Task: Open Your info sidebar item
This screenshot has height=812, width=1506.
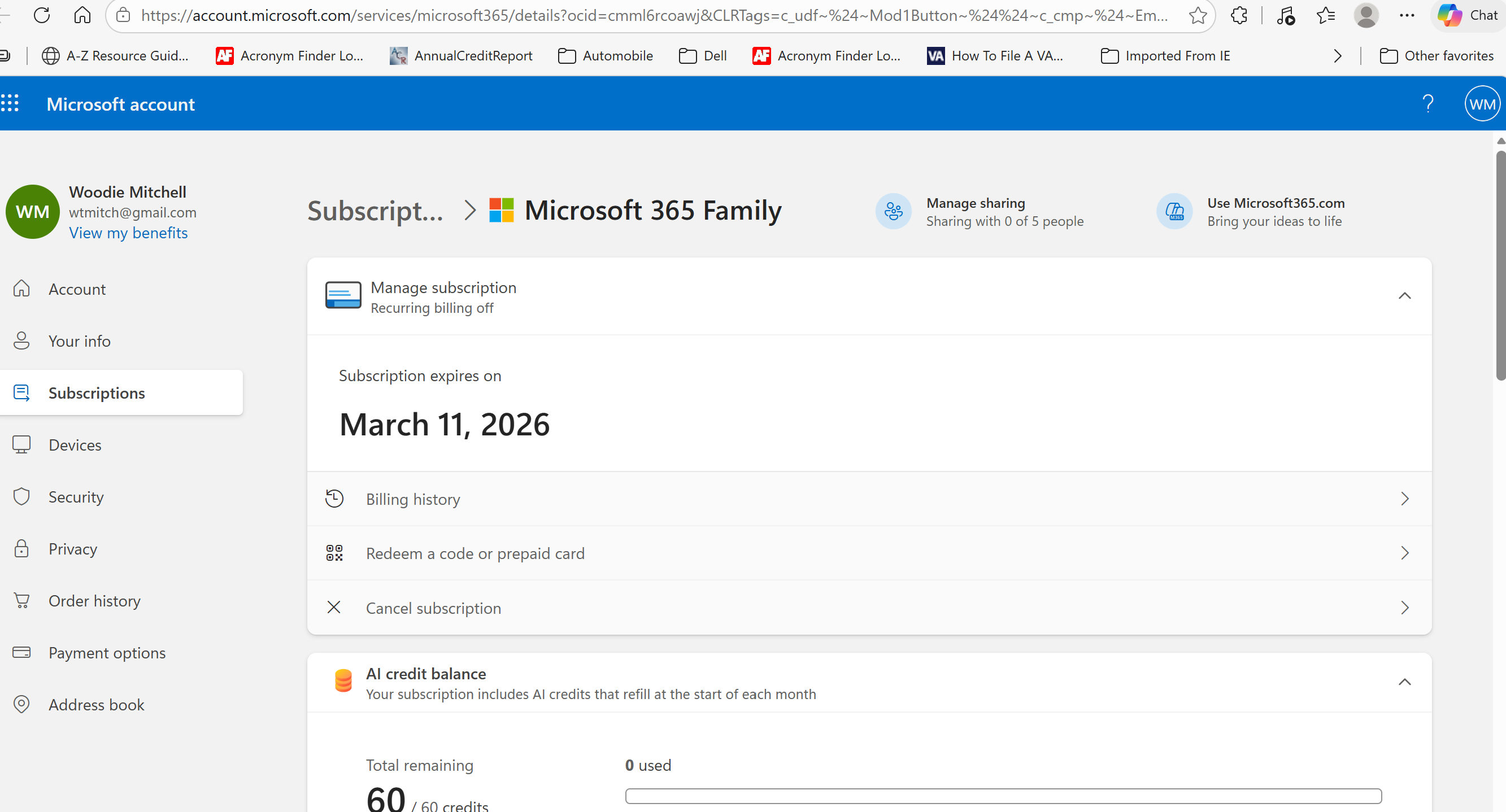Action: click(x=121, y=342)
